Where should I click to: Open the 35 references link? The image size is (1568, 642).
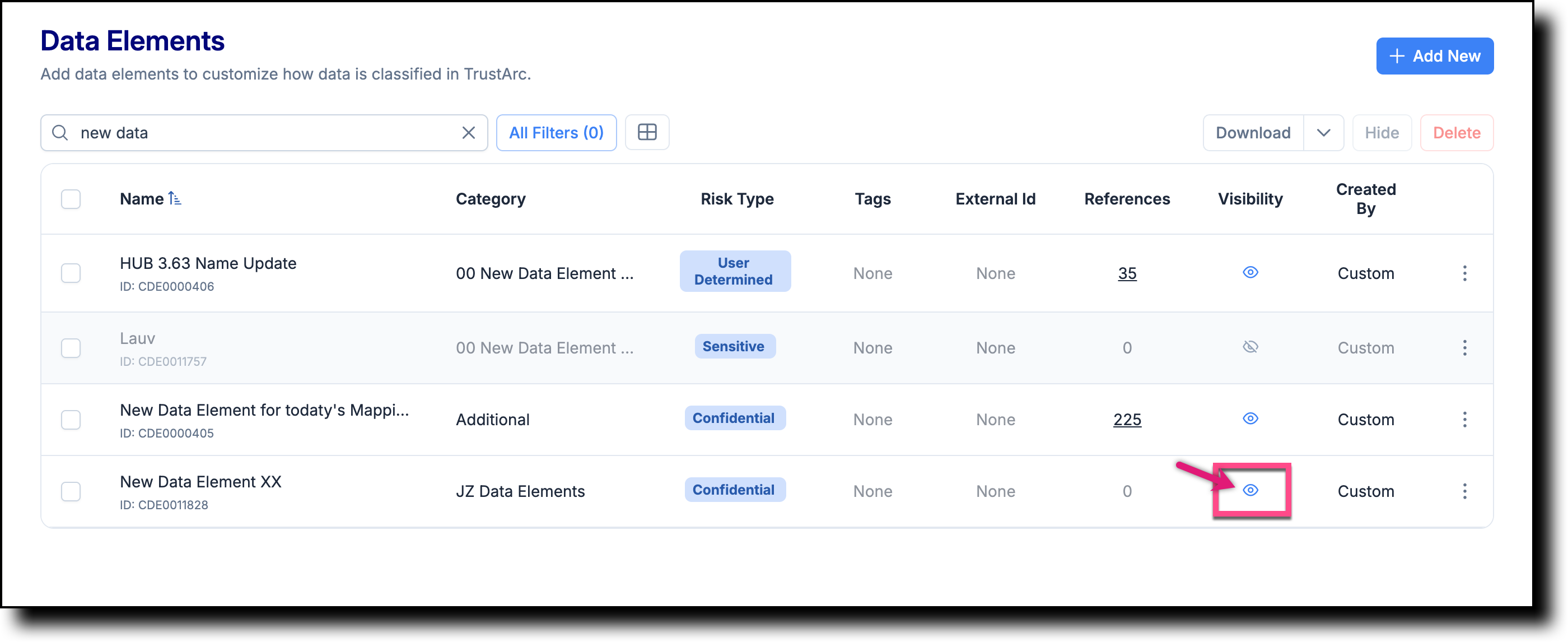1127,273
